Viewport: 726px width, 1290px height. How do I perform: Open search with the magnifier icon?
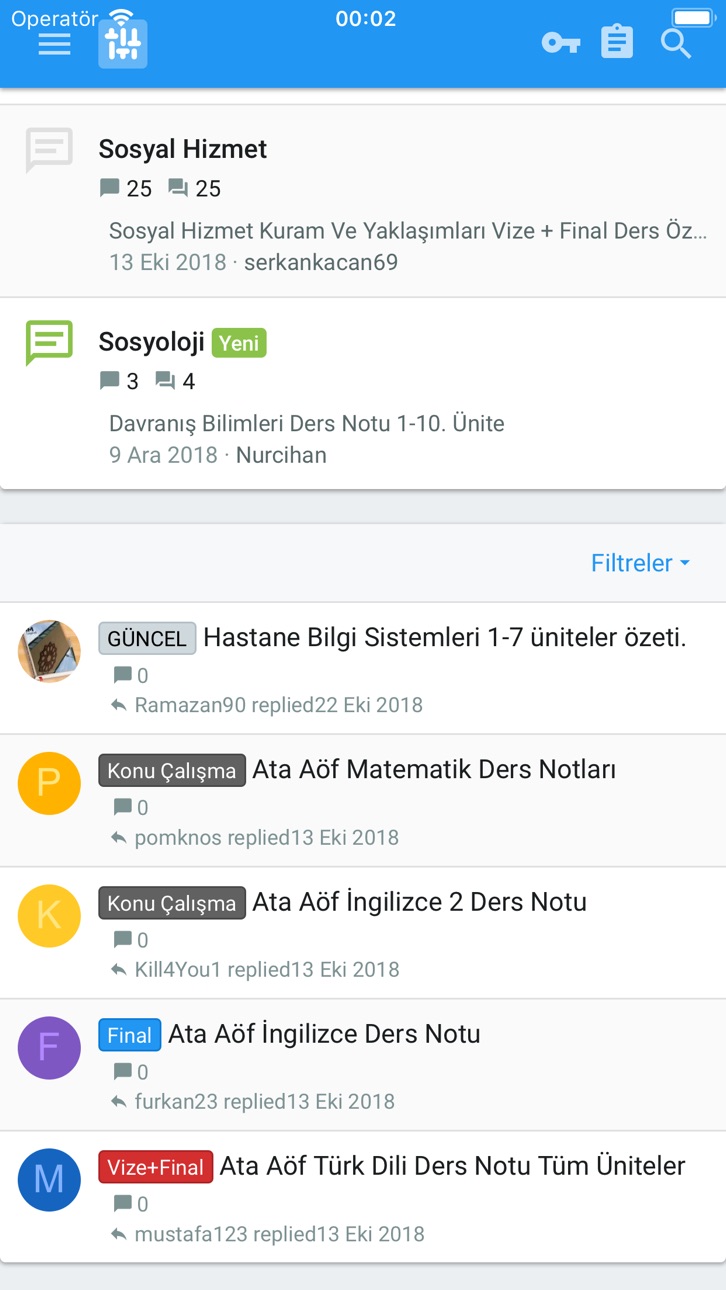(x=676, y=43)
